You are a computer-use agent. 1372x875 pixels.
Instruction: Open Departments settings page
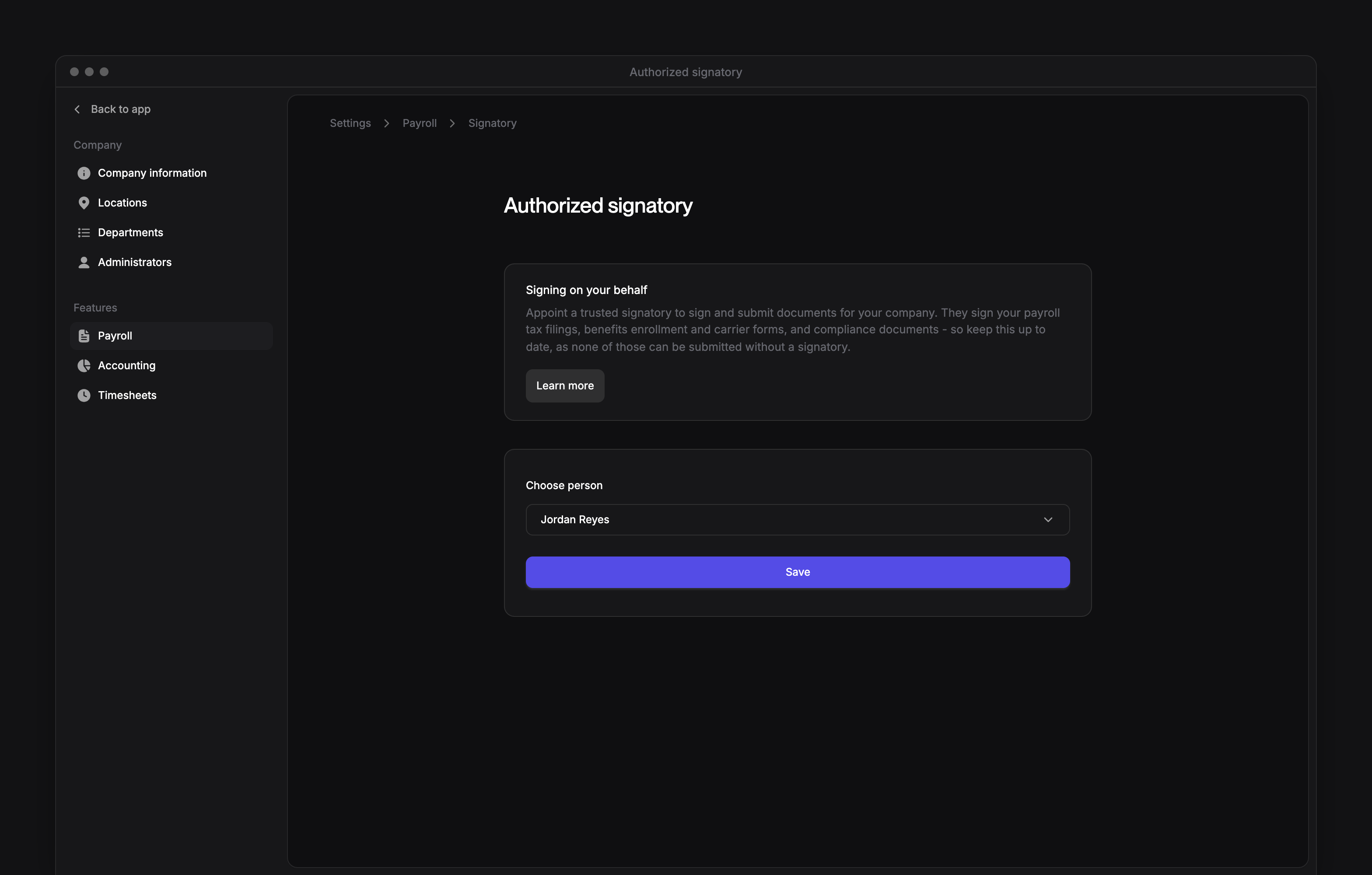coord(171,232)
